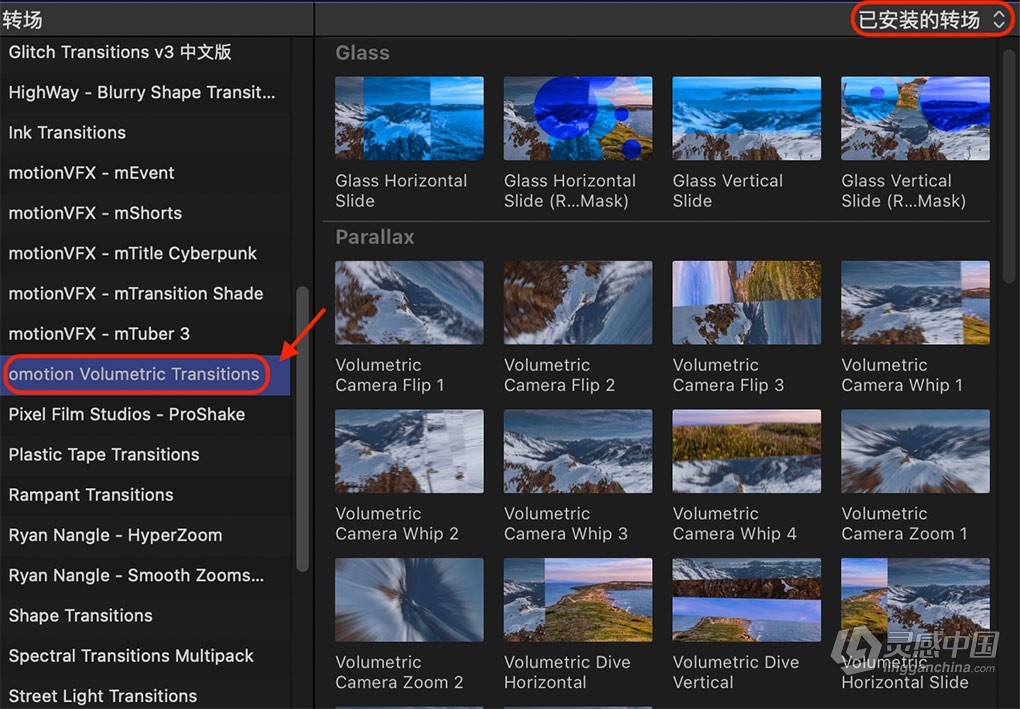The width and height of the screenshot is (1020, 709).
Task: Click the category list scrollbar
Action: point(303,428)
